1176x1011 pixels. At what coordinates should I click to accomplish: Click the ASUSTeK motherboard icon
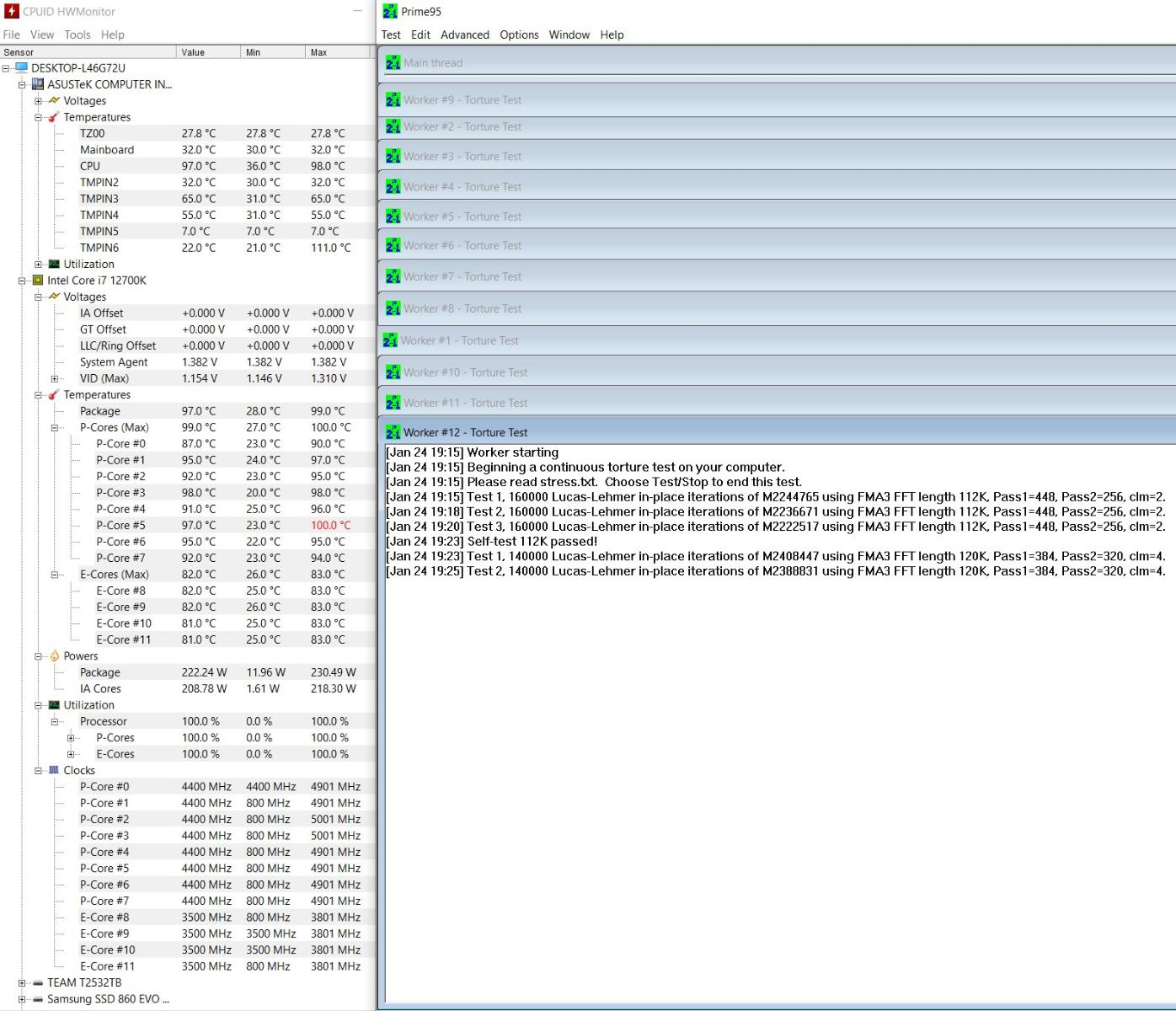click(38, 84)
